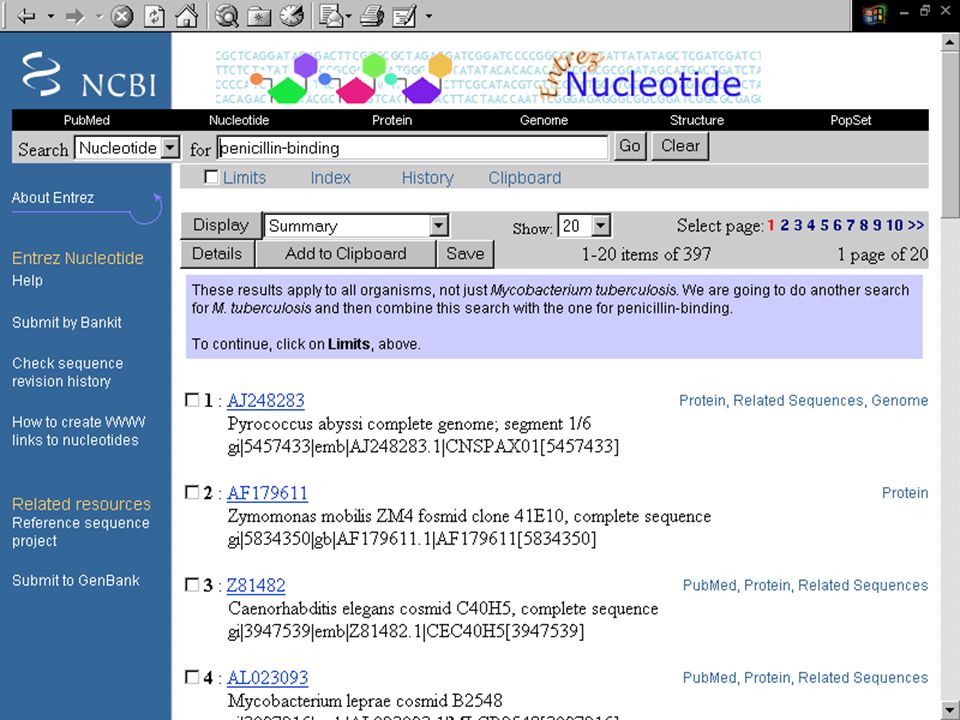Toggle the Limits checkbox
The height and width of the screenshot is (720, 960).
(x=211, y=177)
